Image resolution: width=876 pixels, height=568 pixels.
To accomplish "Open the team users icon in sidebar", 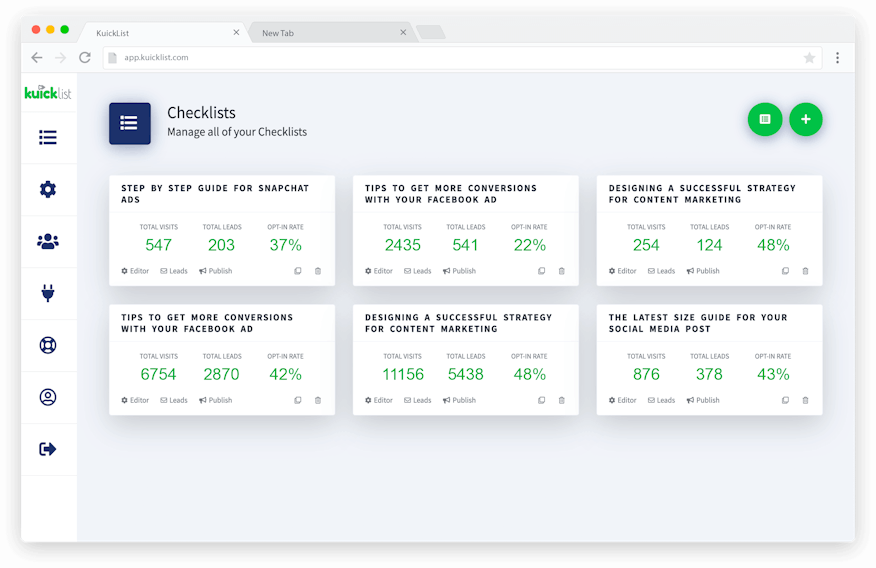I will 48,241.
